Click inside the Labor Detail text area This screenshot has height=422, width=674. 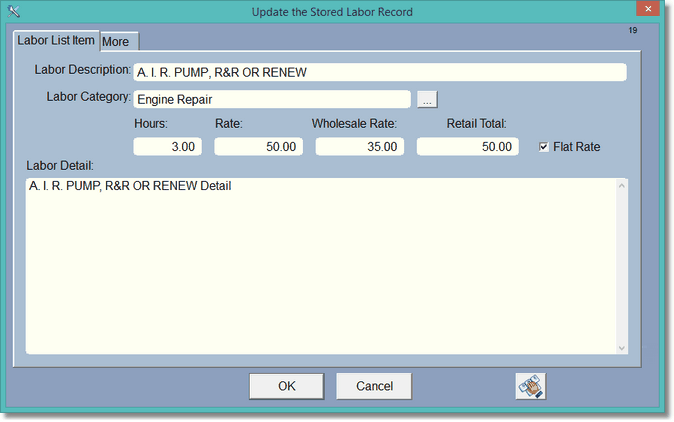pos(321,266)
